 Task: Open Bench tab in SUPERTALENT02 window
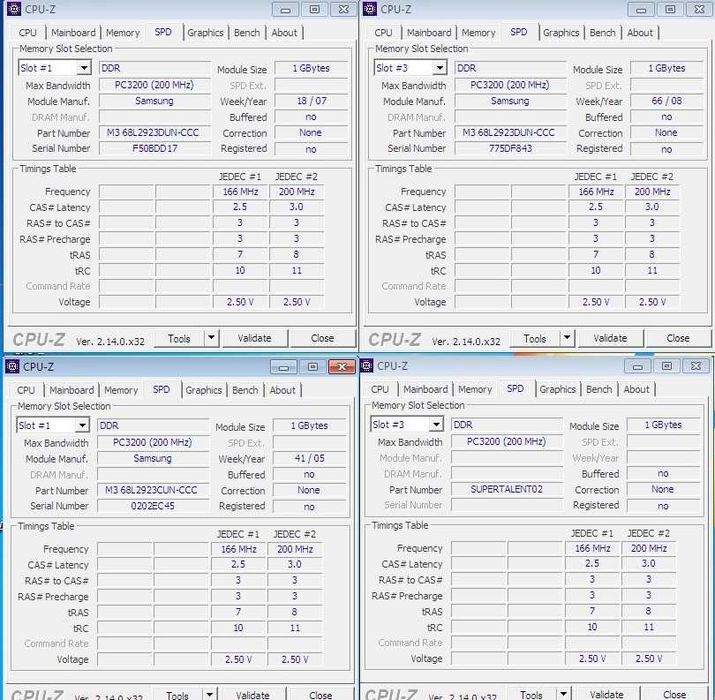599,389
